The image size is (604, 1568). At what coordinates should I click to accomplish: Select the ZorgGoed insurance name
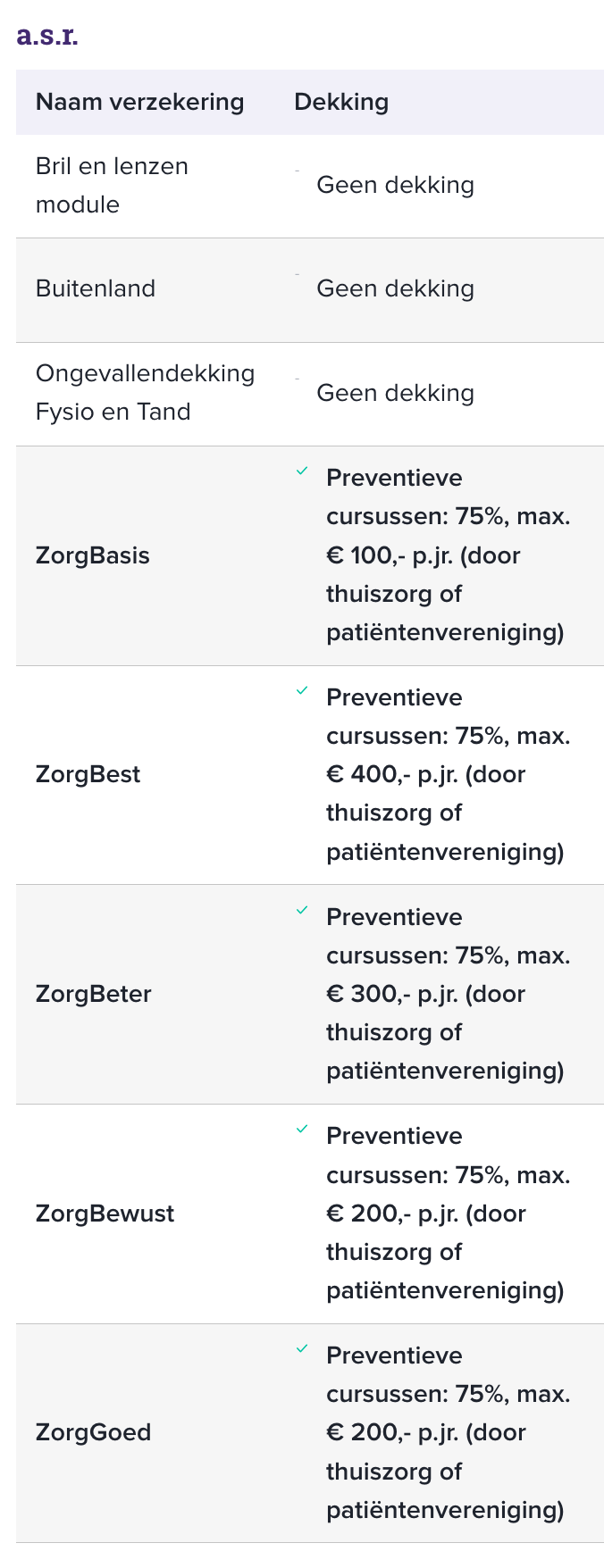(x=93, y=1432)
